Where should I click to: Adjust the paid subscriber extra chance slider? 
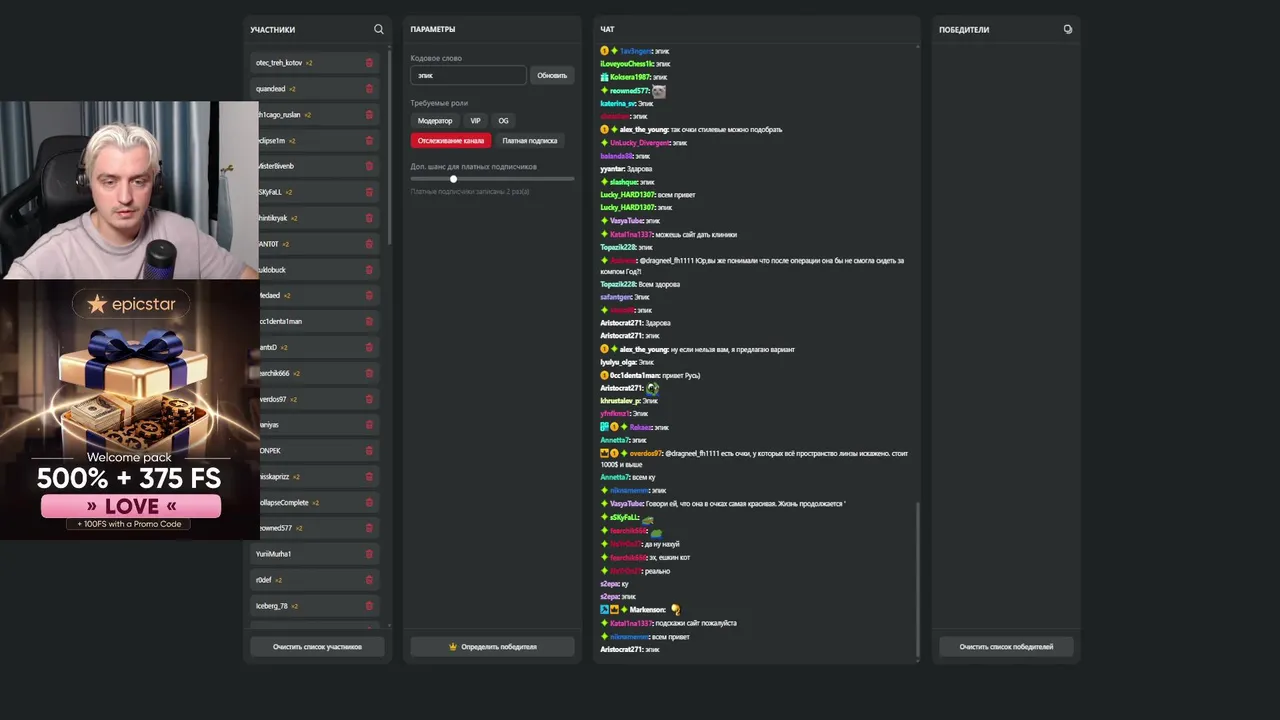pyautogui.click(x=453, y=179)
